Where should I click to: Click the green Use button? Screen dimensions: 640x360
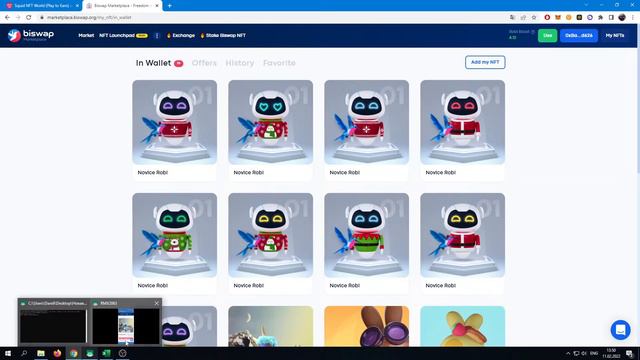click(547, 36)
